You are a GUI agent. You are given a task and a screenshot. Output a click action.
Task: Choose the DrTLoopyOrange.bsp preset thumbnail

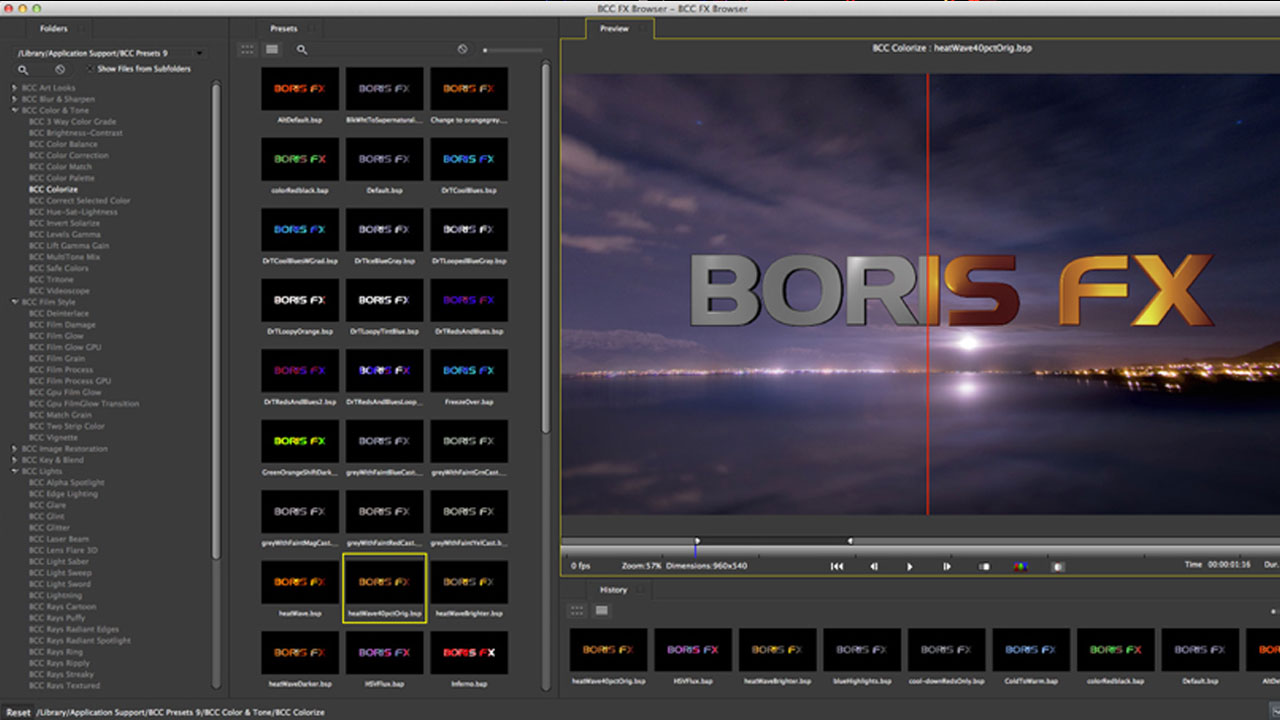(x=300, y=300)
